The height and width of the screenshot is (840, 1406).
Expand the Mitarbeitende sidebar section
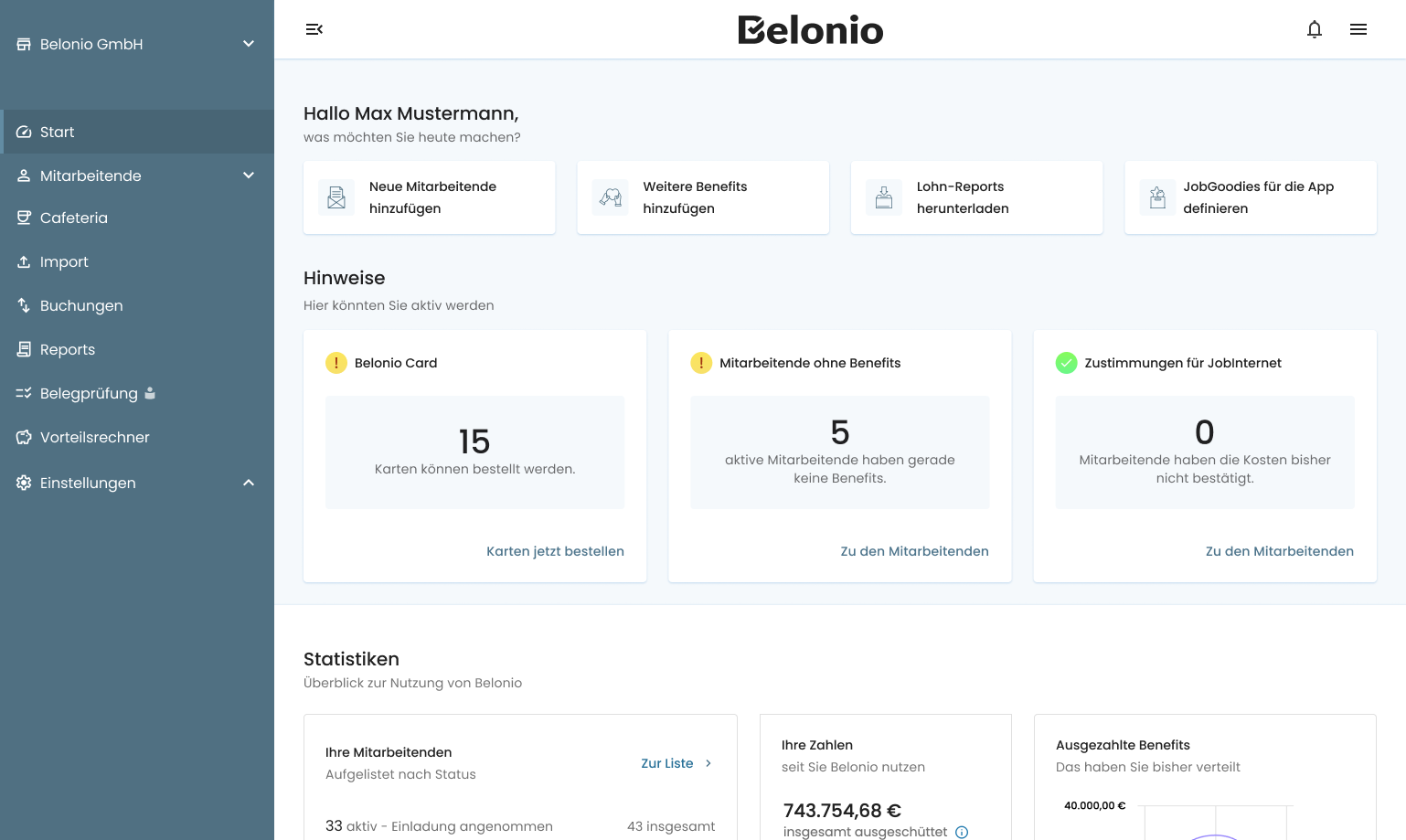(248, 175)
